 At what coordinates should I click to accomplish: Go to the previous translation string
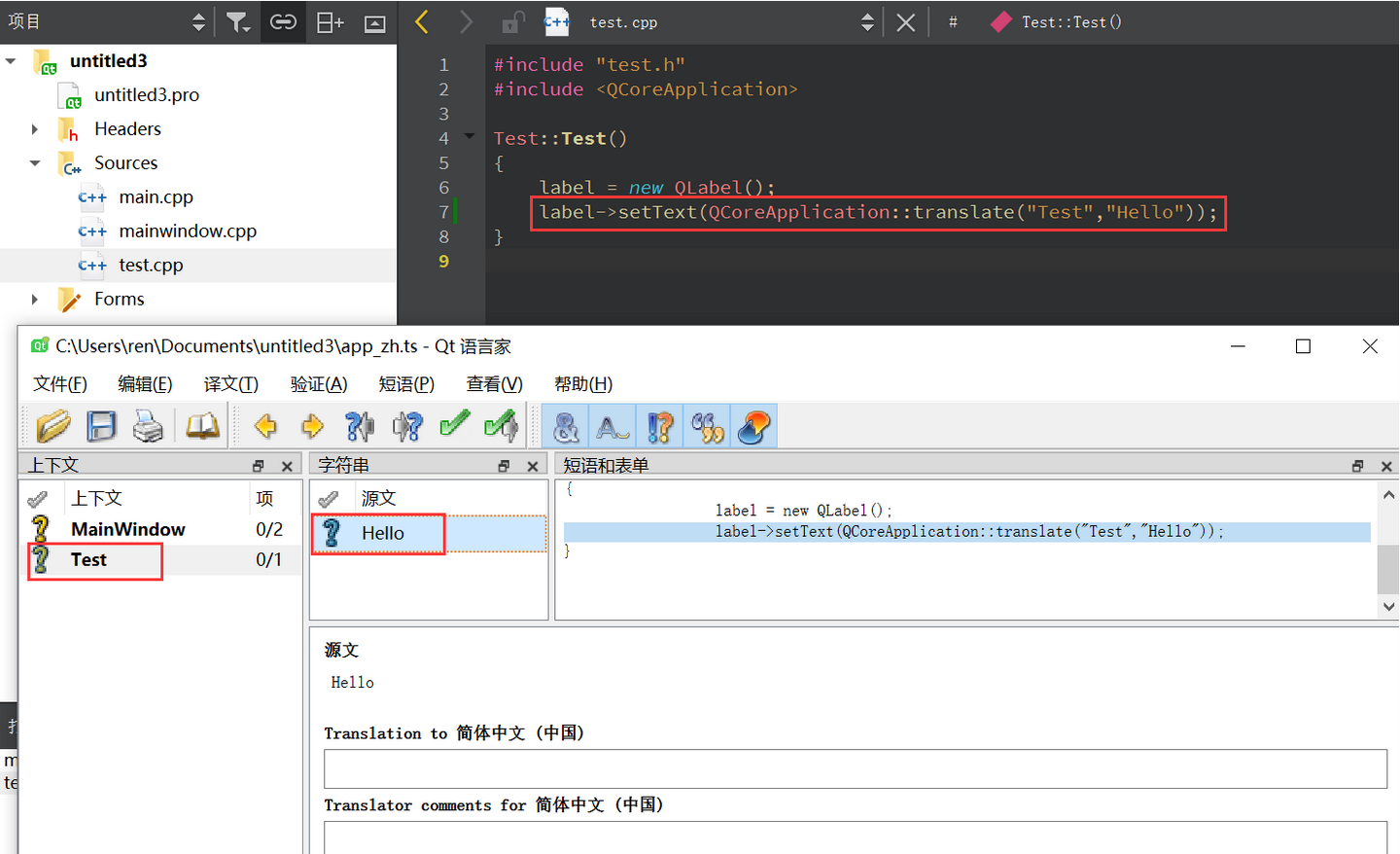point(263,426)
